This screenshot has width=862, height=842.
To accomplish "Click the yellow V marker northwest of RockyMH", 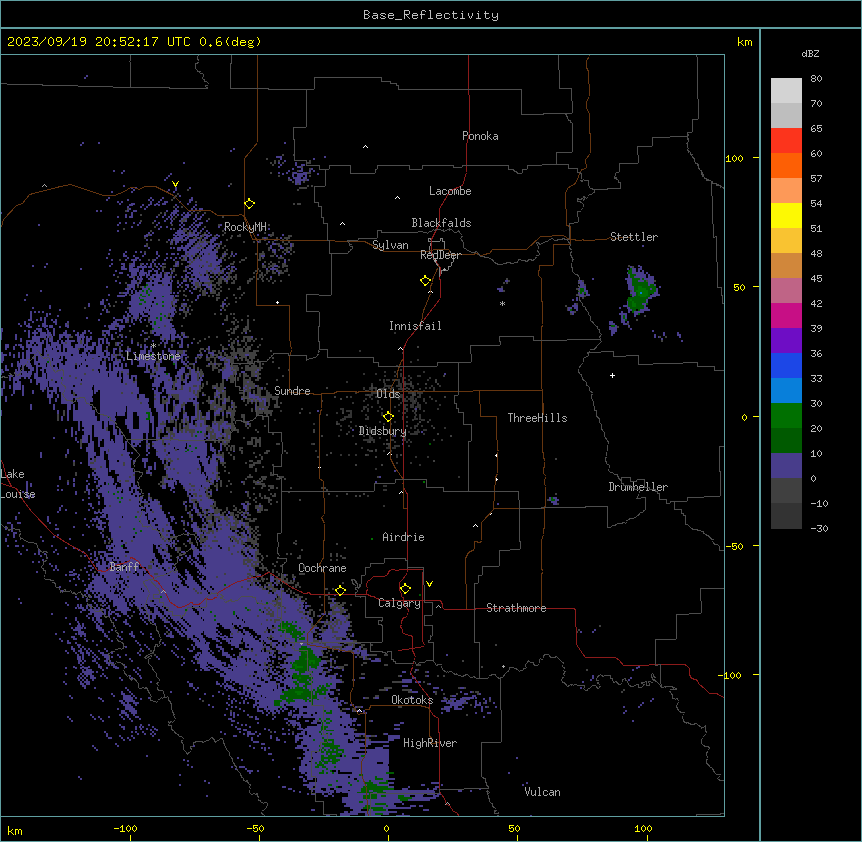I will pyautogui.click(x=175, y=184).
